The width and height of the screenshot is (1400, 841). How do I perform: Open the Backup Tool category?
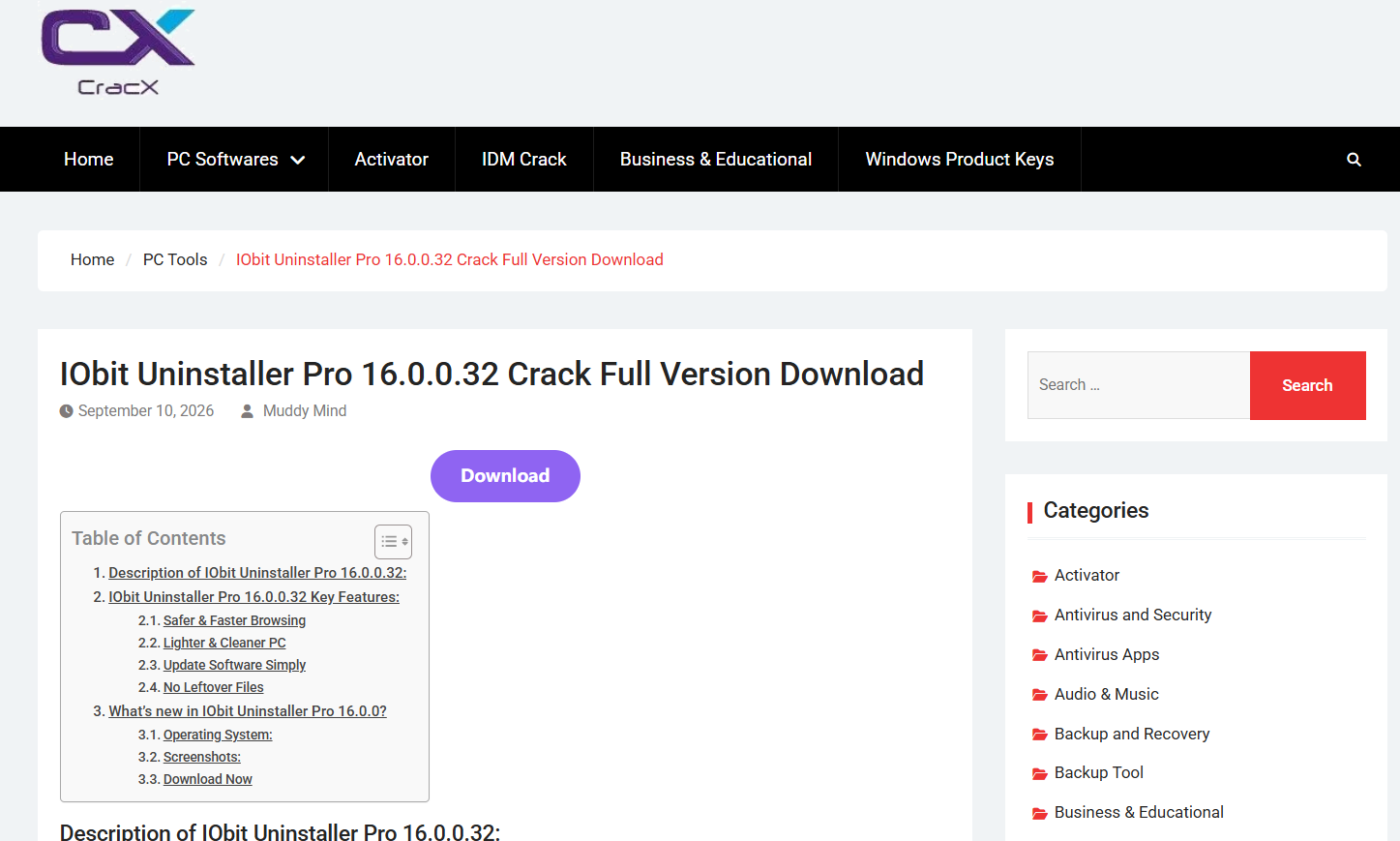tap(1099, 772)
